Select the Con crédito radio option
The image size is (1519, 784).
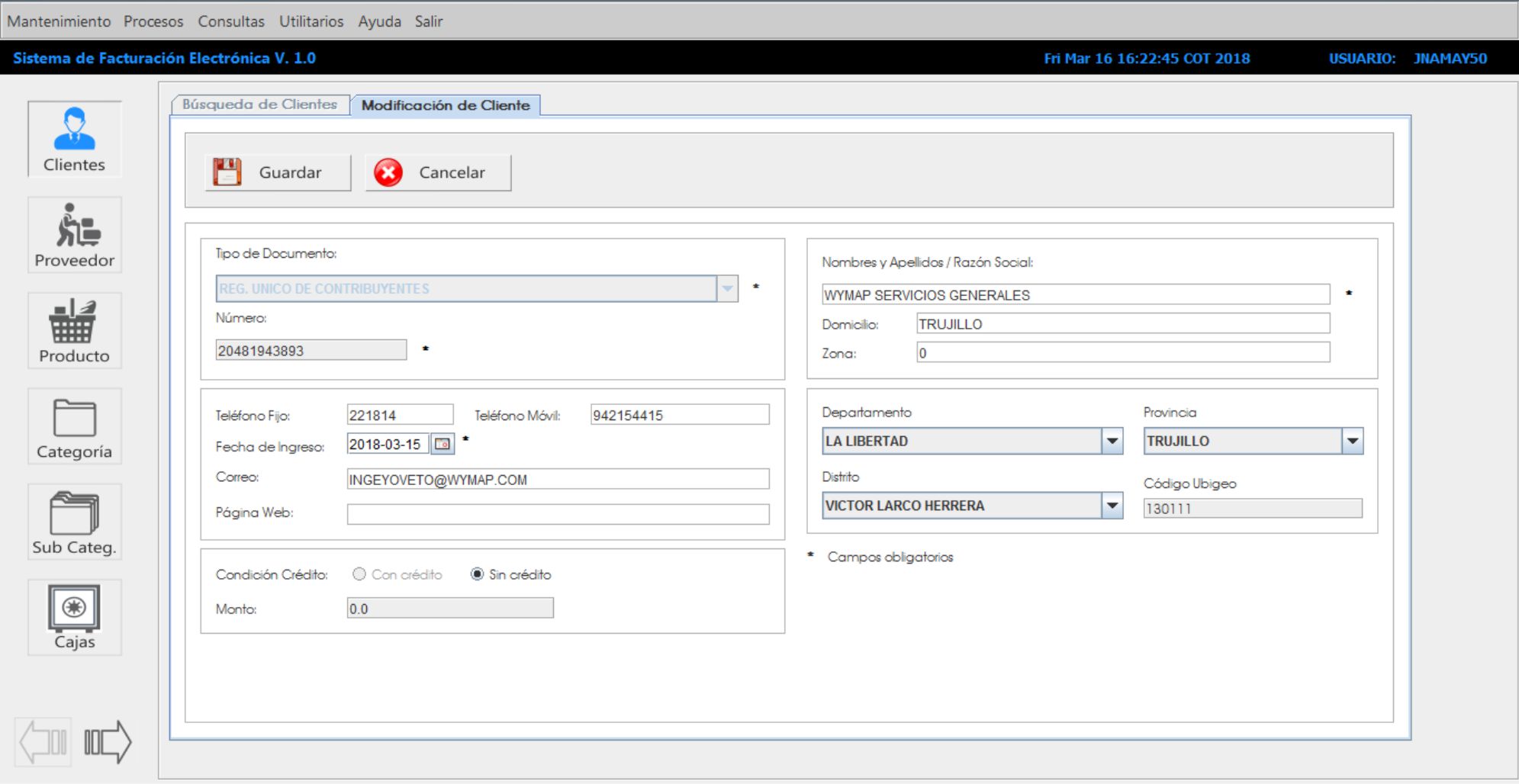click(x=359, y=574)
